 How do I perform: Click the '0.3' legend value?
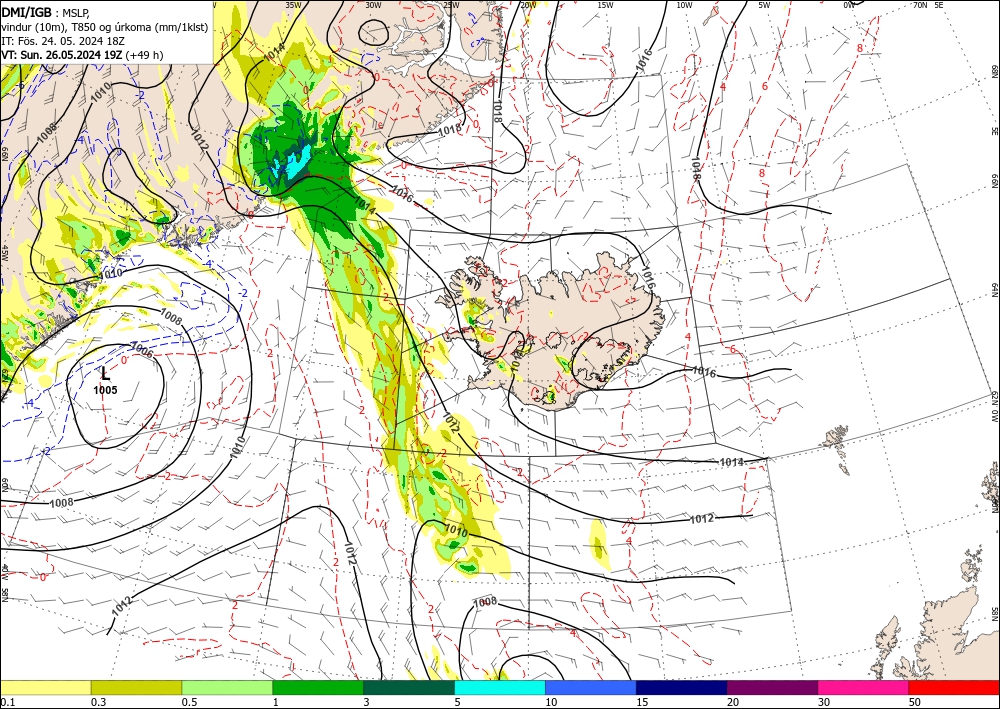click(x=98, y=702)
